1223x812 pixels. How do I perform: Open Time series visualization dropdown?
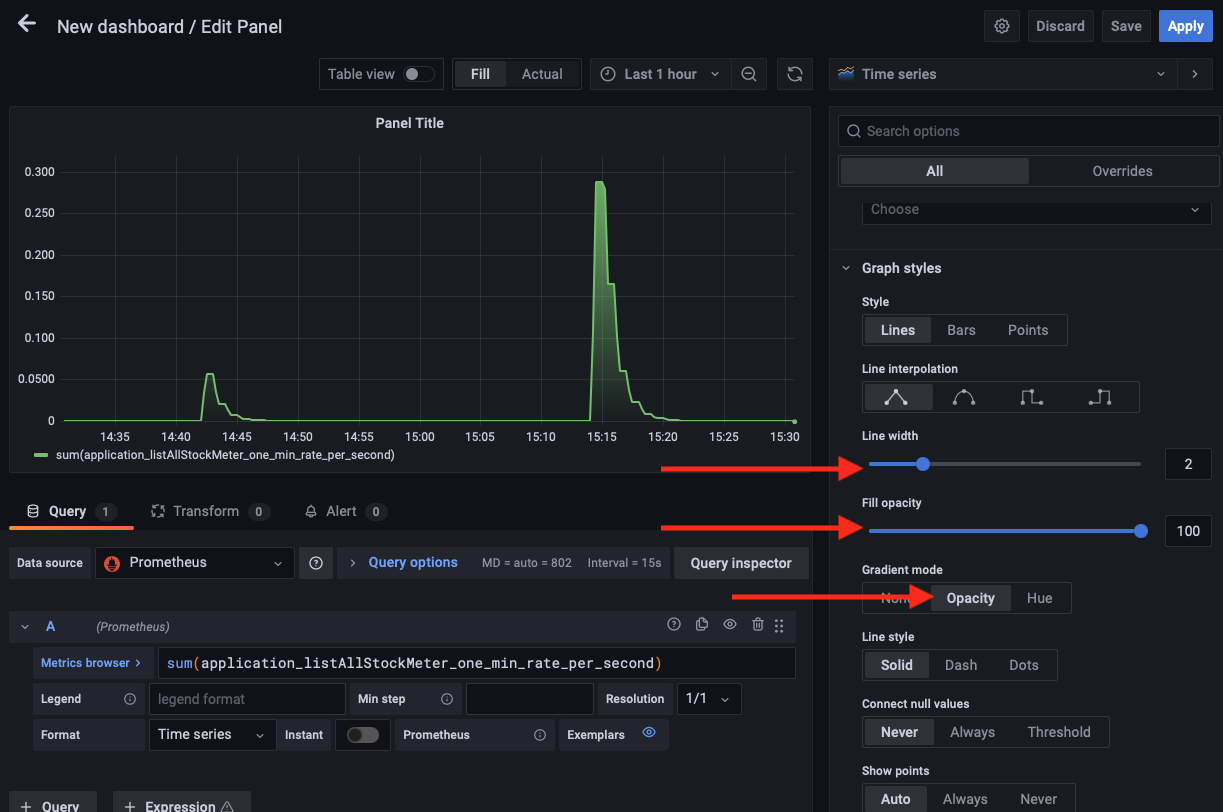pyautogui.click(x=1003, y=74)
